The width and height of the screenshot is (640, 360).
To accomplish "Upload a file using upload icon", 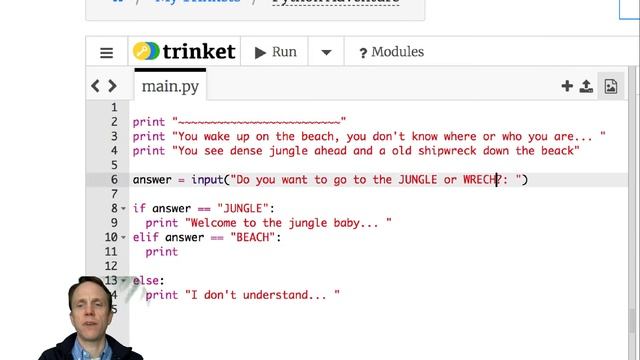I will (x=586, y=86).
